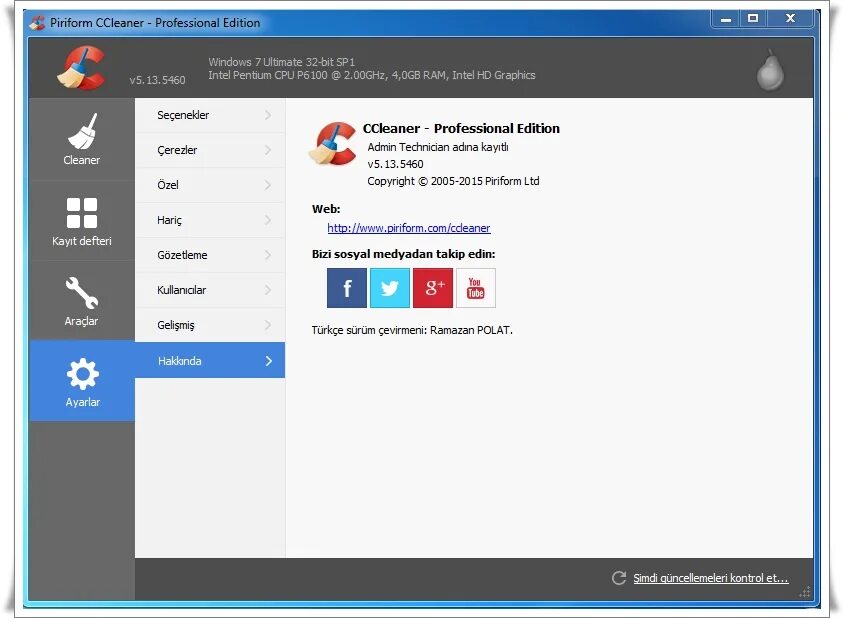The width and height of the screenshot is (844, 618).
Task: Open the YouTube social icon
Action: pyautogui.click(x=476, y=288)
